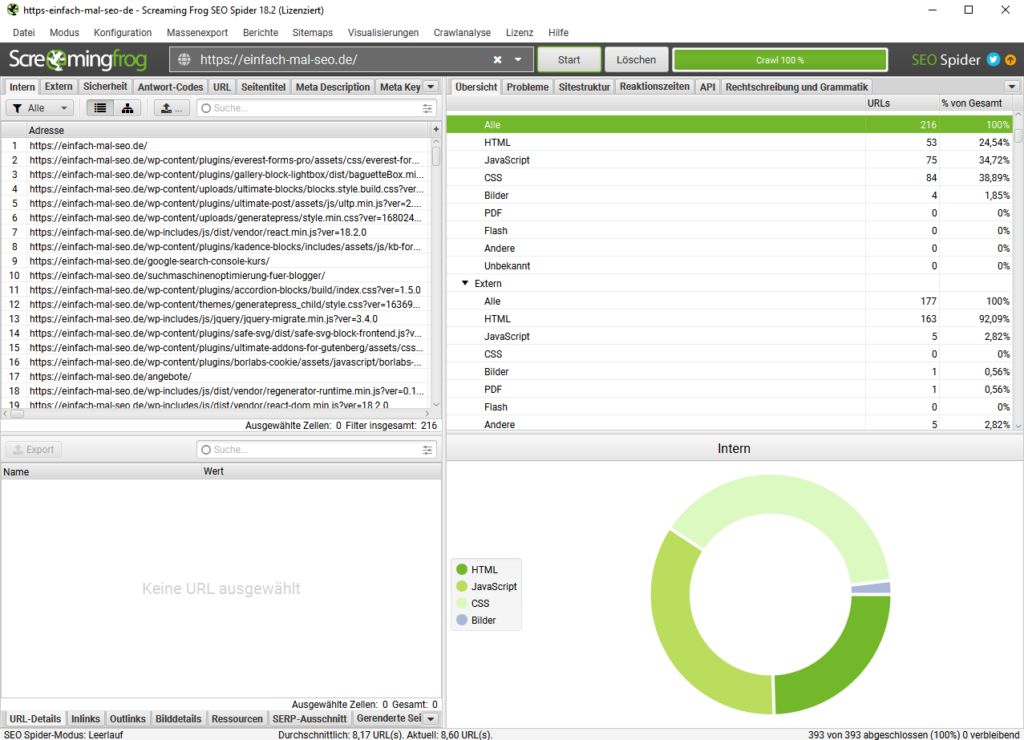Screen dimensions: 1024x740
Task: Open the Crawlanalyse menu
Action: [x=462, y=33]
